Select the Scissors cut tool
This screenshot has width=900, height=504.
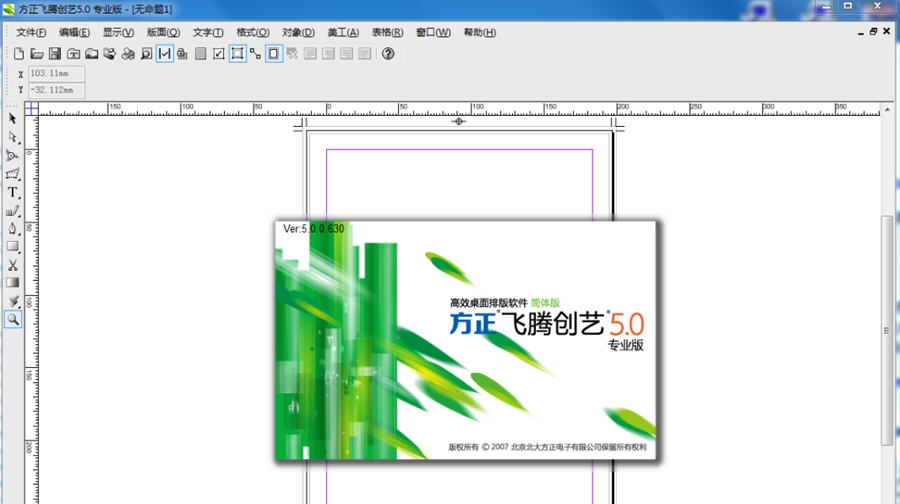tap(13, 265)
